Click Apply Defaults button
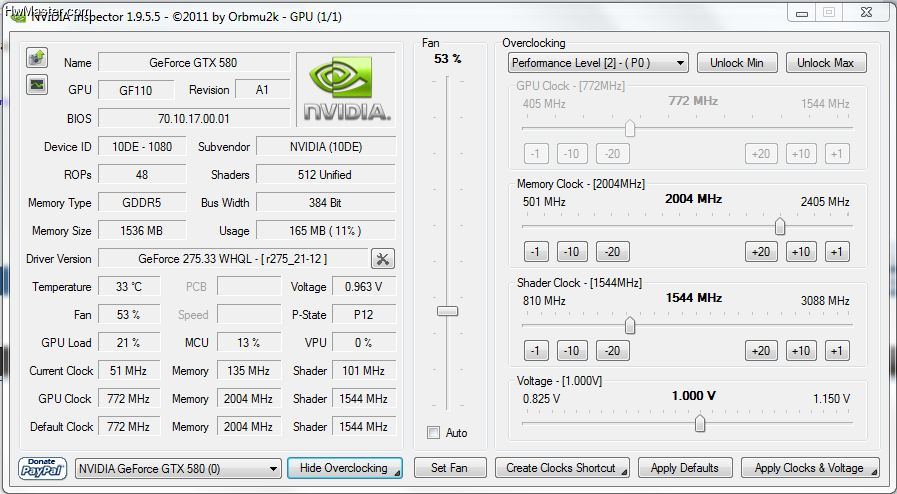The image size is (897, 494). point(685,468)
